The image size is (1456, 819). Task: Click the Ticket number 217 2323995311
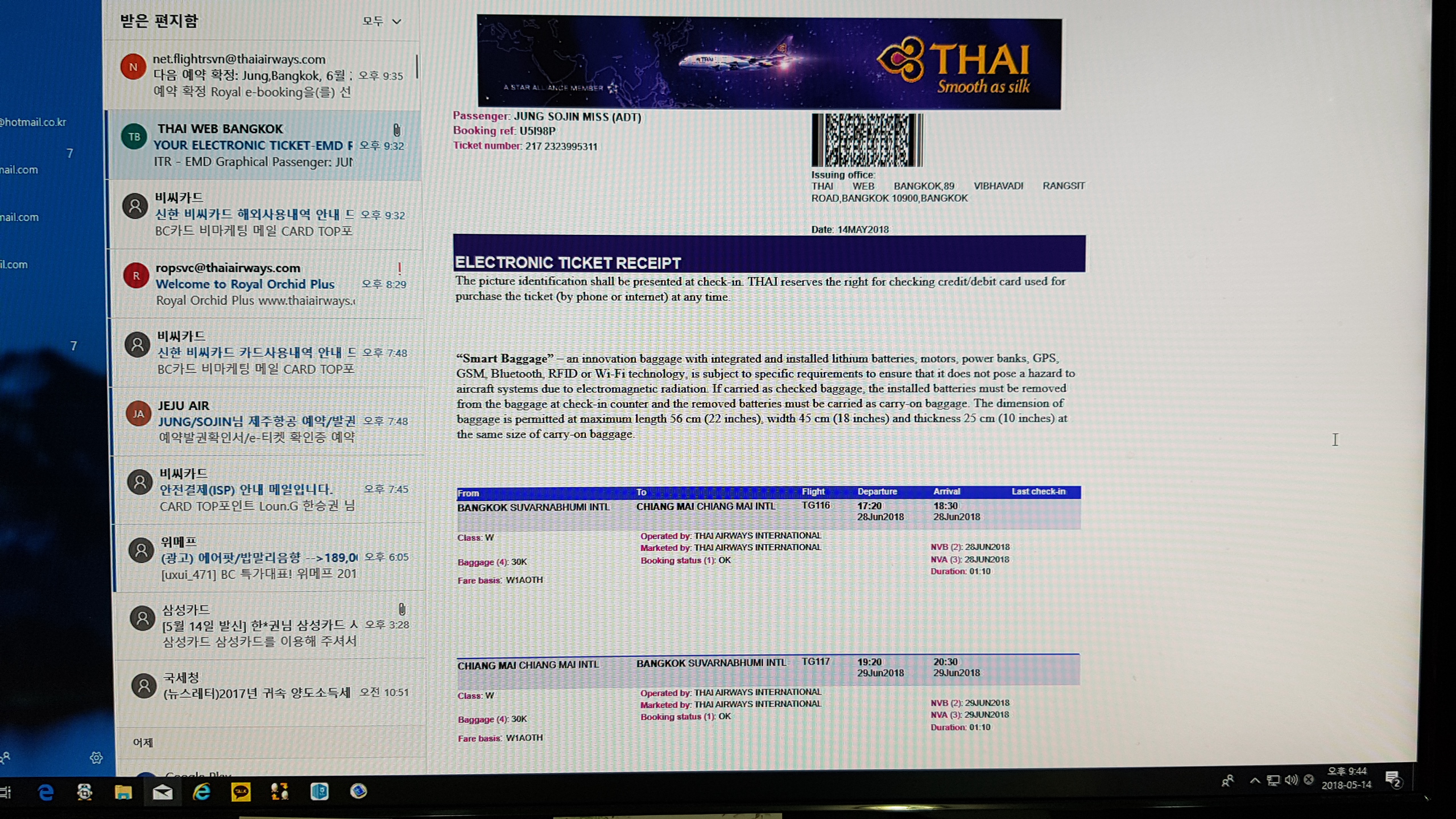point(525,146)
